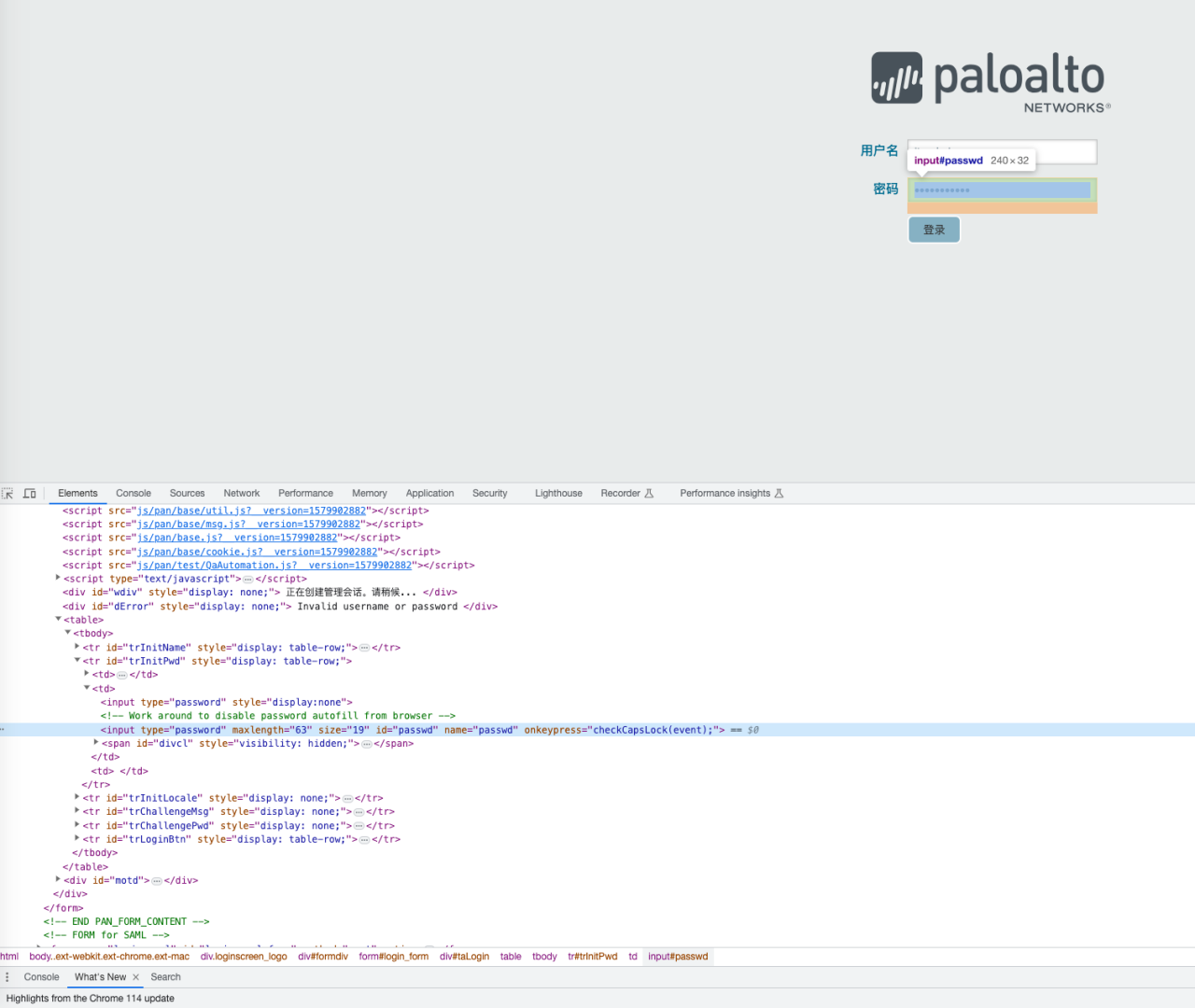Expand the span divcl node
This screenshot has width=1195, height=1008.
[96, 743]
